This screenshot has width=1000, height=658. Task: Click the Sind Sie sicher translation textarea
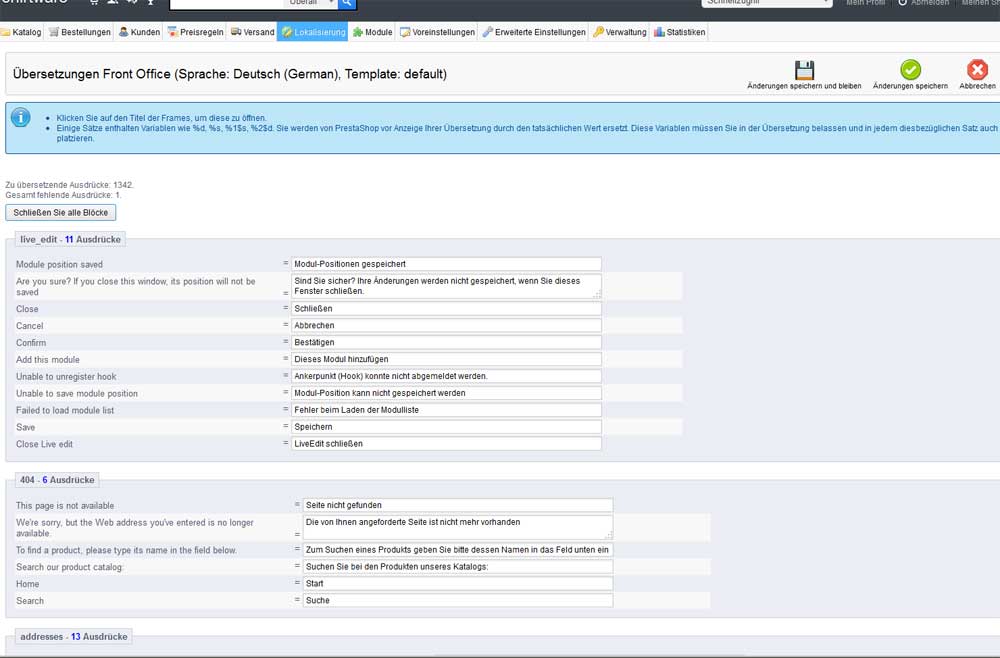click(x=446, y=286)
